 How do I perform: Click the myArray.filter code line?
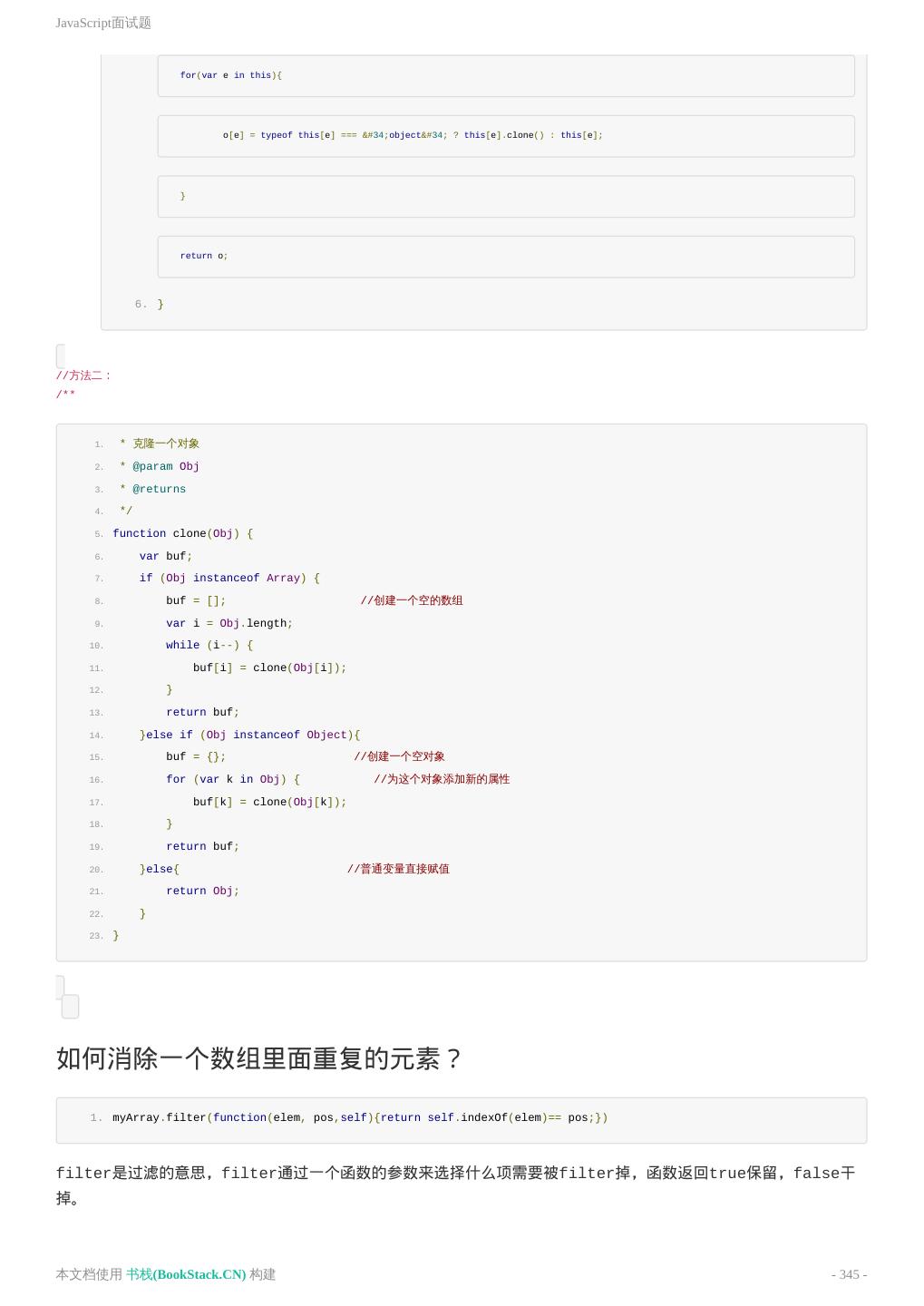[360, 1117]
